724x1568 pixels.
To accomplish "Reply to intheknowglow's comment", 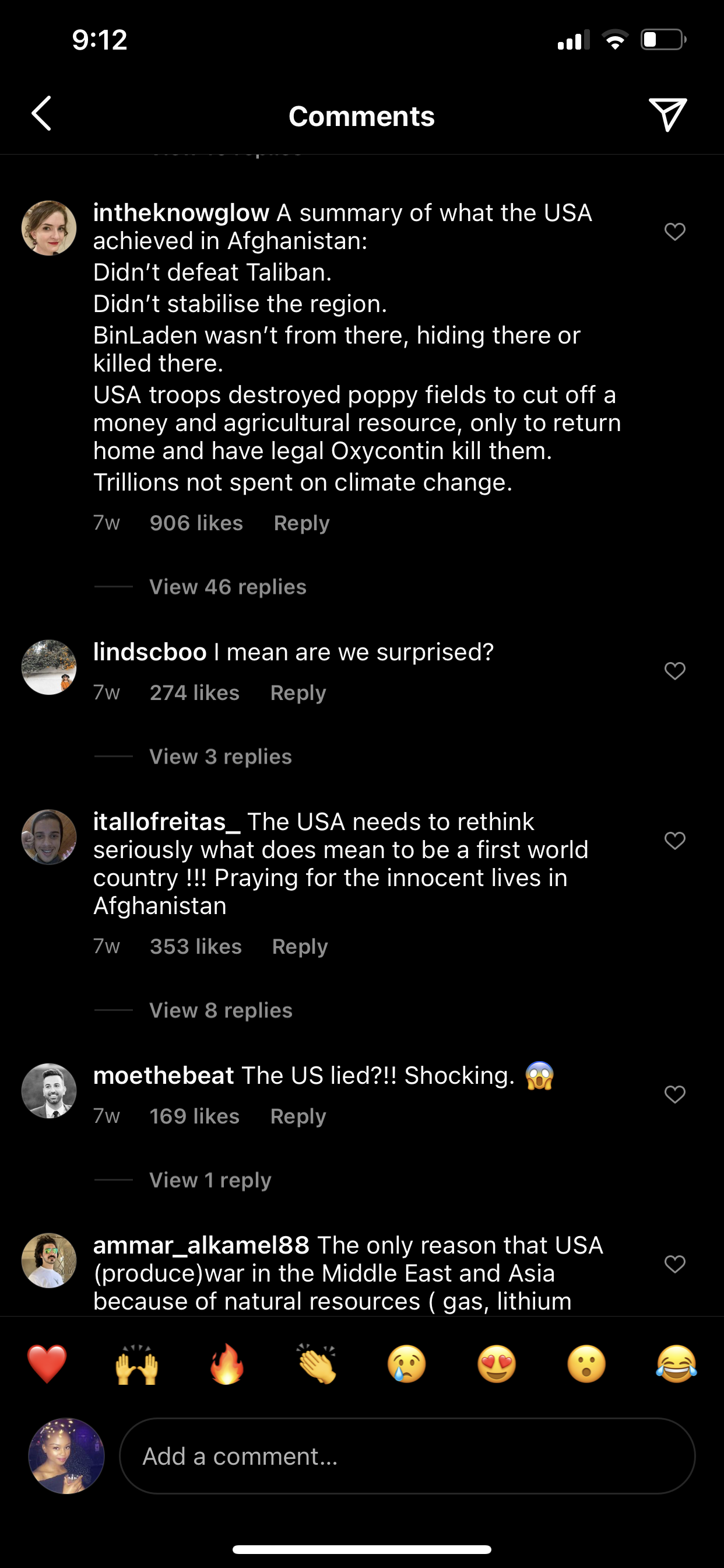I will click(301, 523).
